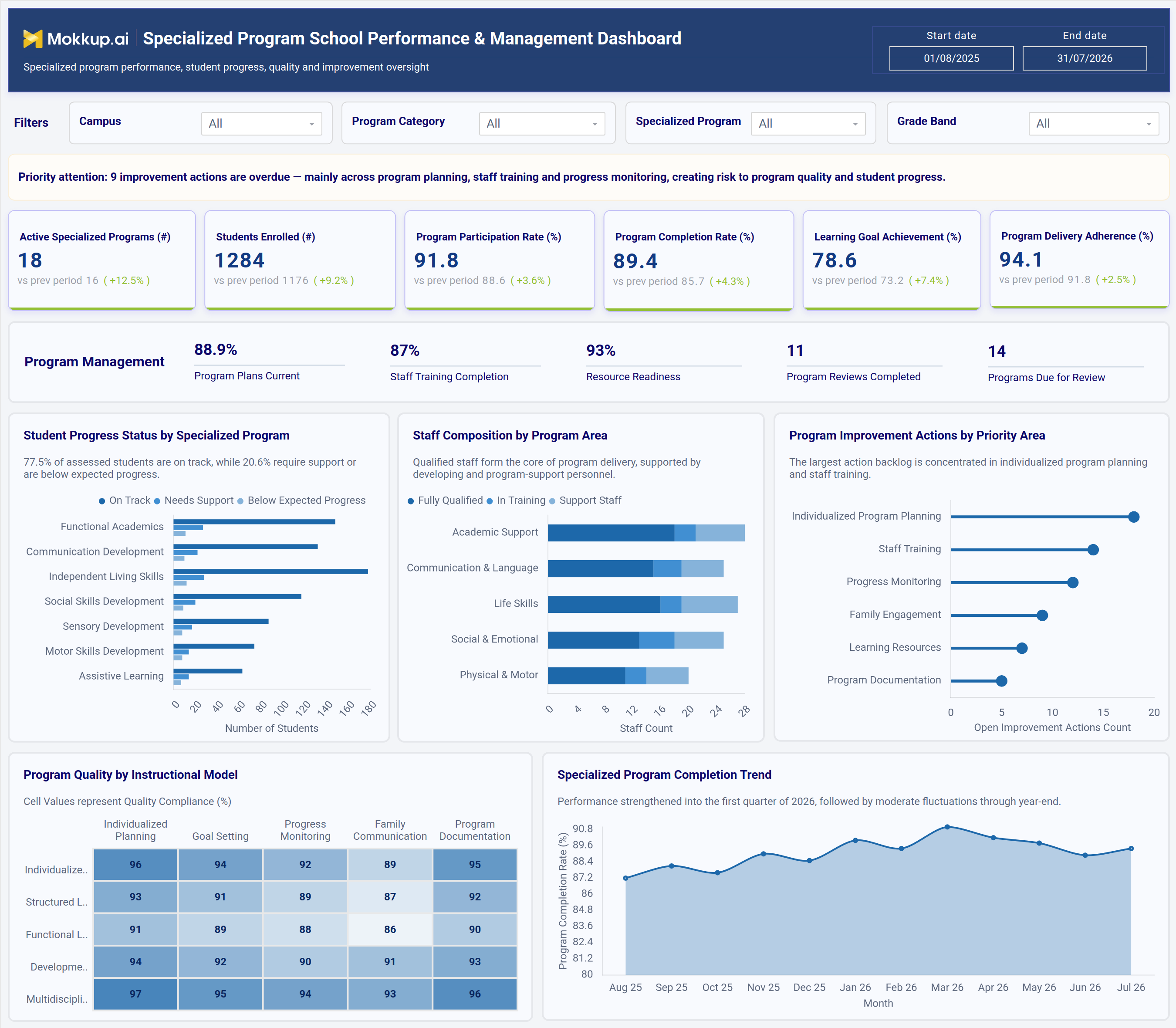Click the Independent Living Skills On Track bar
The width and height of the screenshot is (1176, 1028).
[271, 571]
